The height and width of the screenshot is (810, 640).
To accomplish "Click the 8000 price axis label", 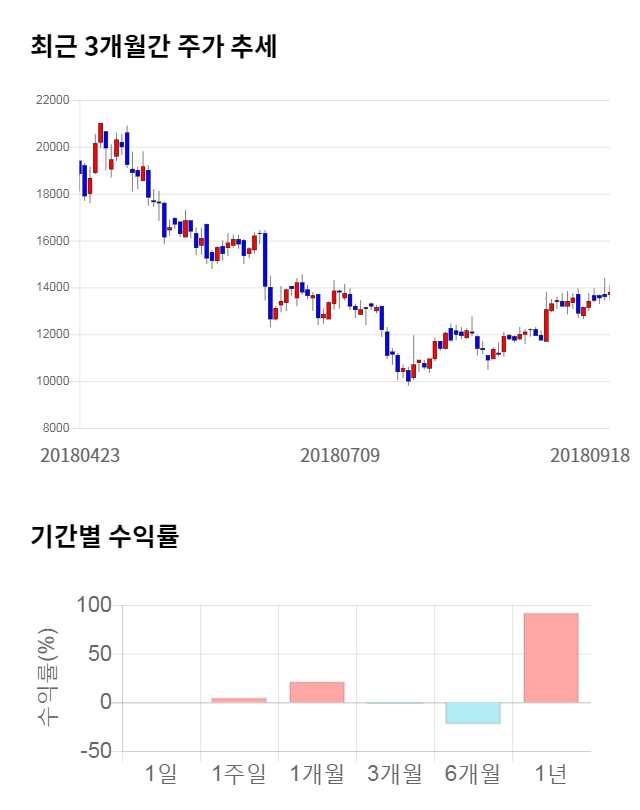I will (x=54, y=428).
